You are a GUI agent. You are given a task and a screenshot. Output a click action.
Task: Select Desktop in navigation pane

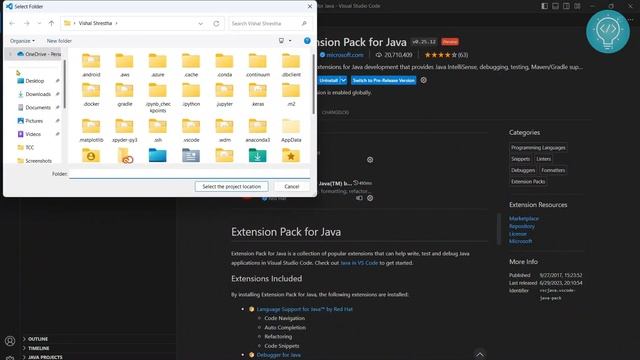pos(34,81)
